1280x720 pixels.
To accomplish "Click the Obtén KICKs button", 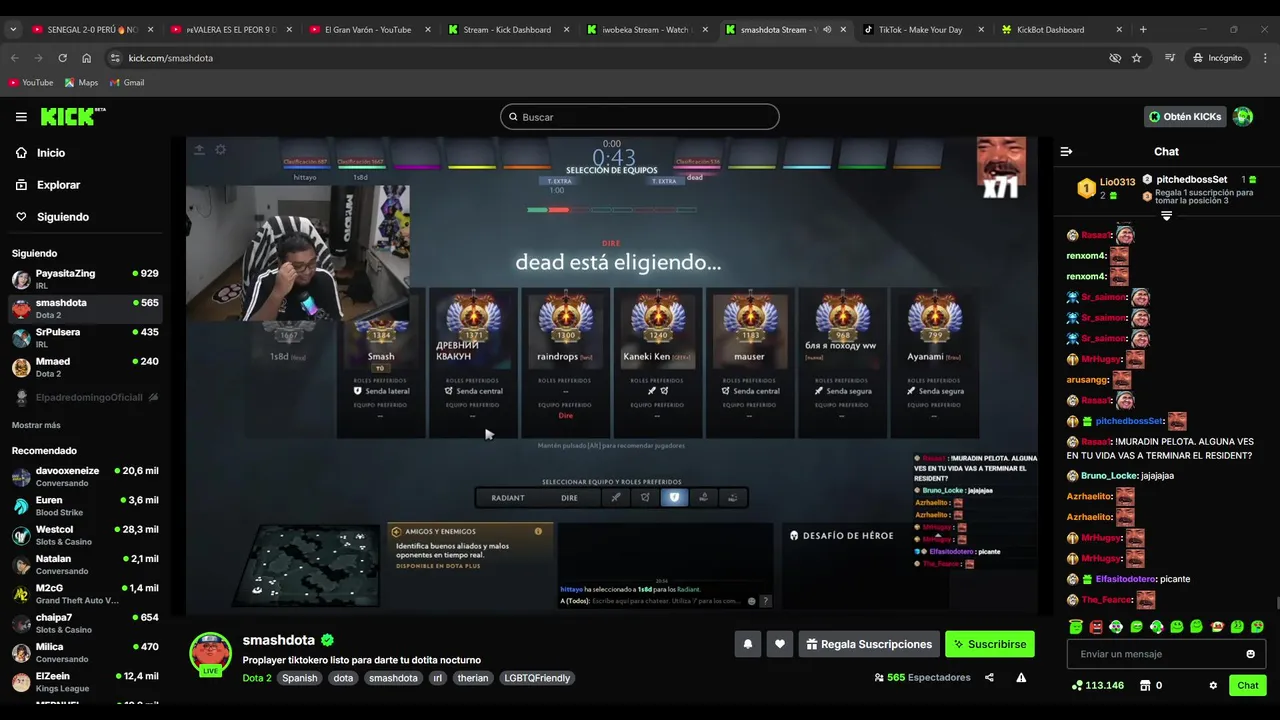I will click(1185, 117).
